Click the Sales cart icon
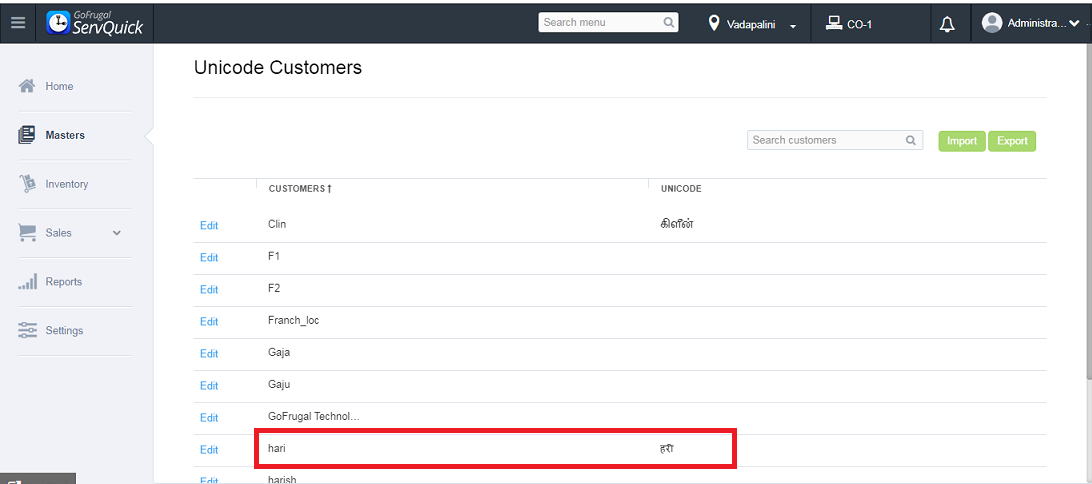This screenshot has width=1092, height=484. [x=26, y=233]
